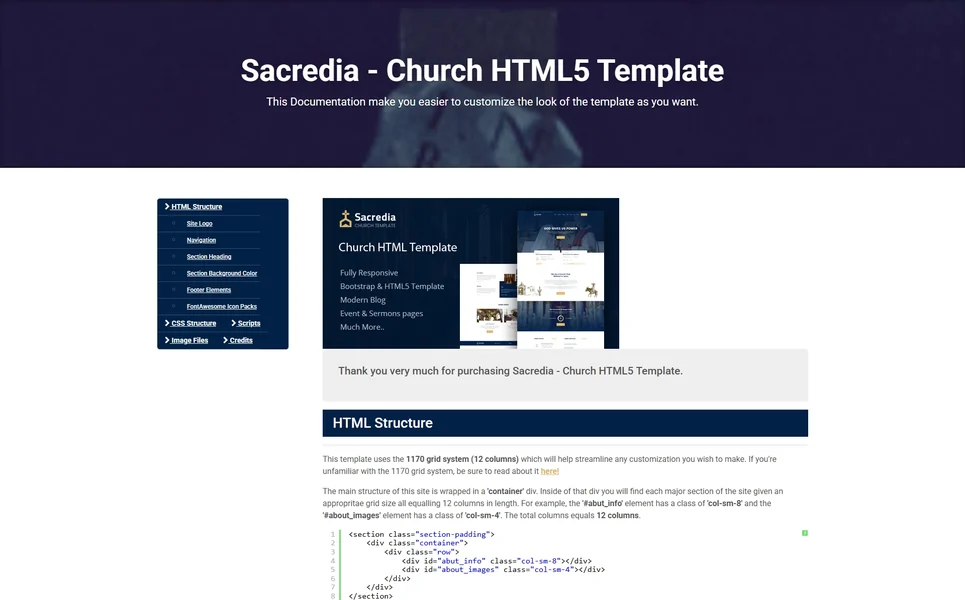The width and height of the screenshot is (965, 600).
Task: Expand the Image Files menu item
Action: (189, 340)
